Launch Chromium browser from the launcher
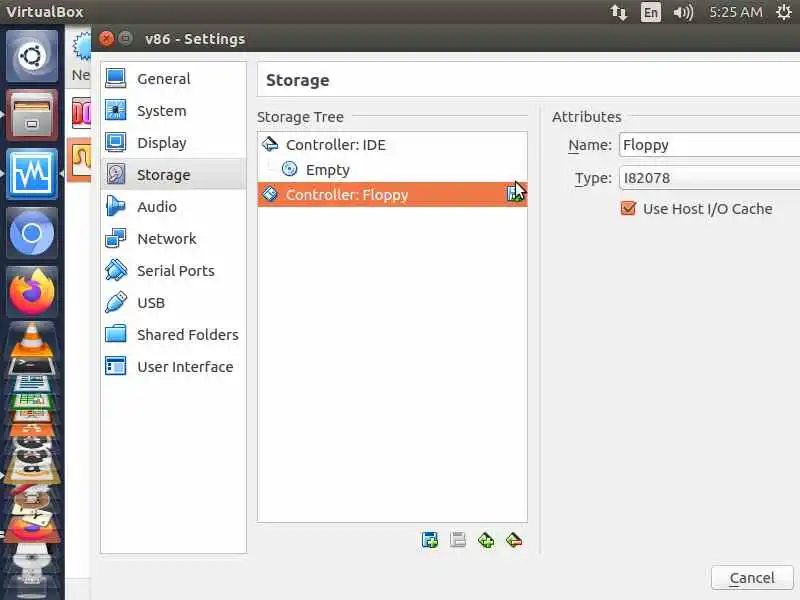This screenshot has height=600, width=800. [x=32, y=233]
